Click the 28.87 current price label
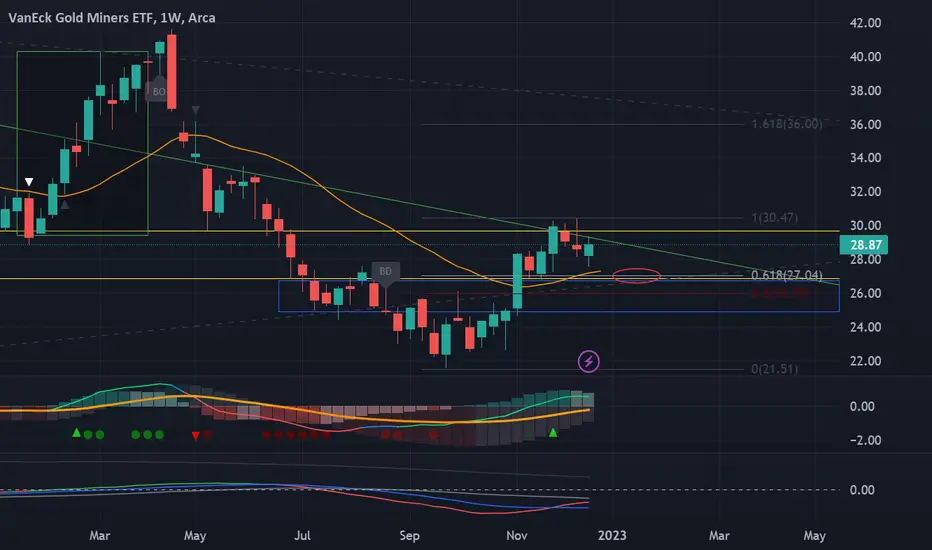932x550 pixels. point(864,245)
